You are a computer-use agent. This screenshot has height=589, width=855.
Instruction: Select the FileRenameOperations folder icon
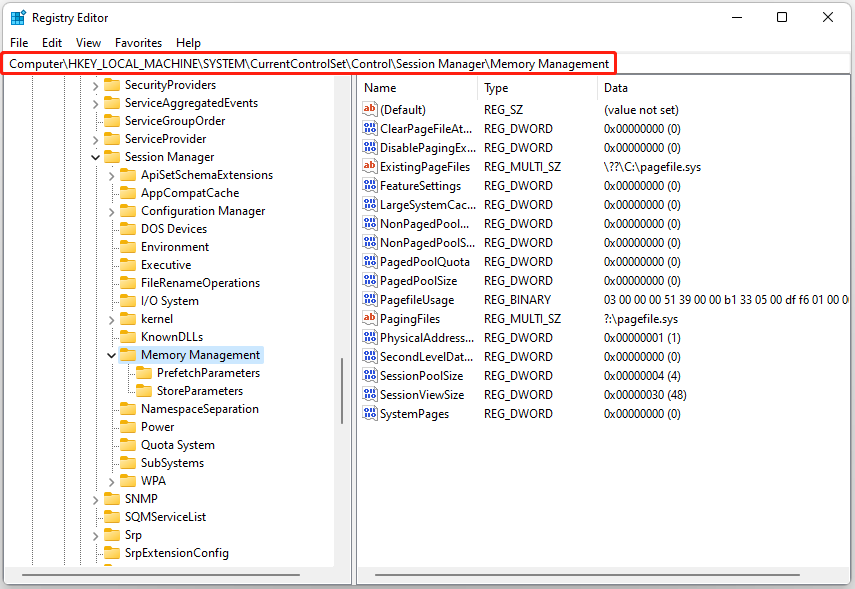click(x=128, y=283)
